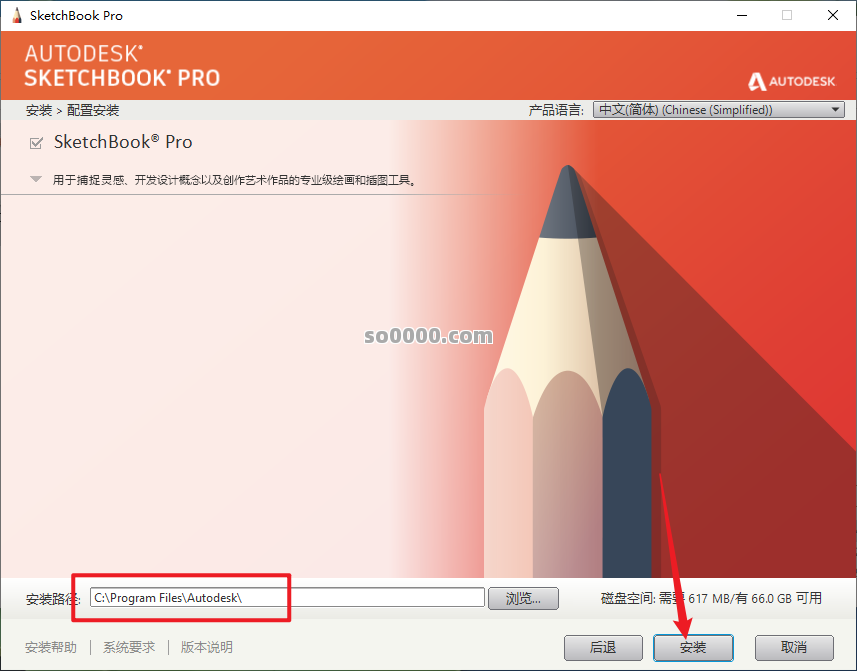The height and width of the screenshot is (671, 857).
Task: Start installation with the 安装 button
Action: (x=693, y=648)
